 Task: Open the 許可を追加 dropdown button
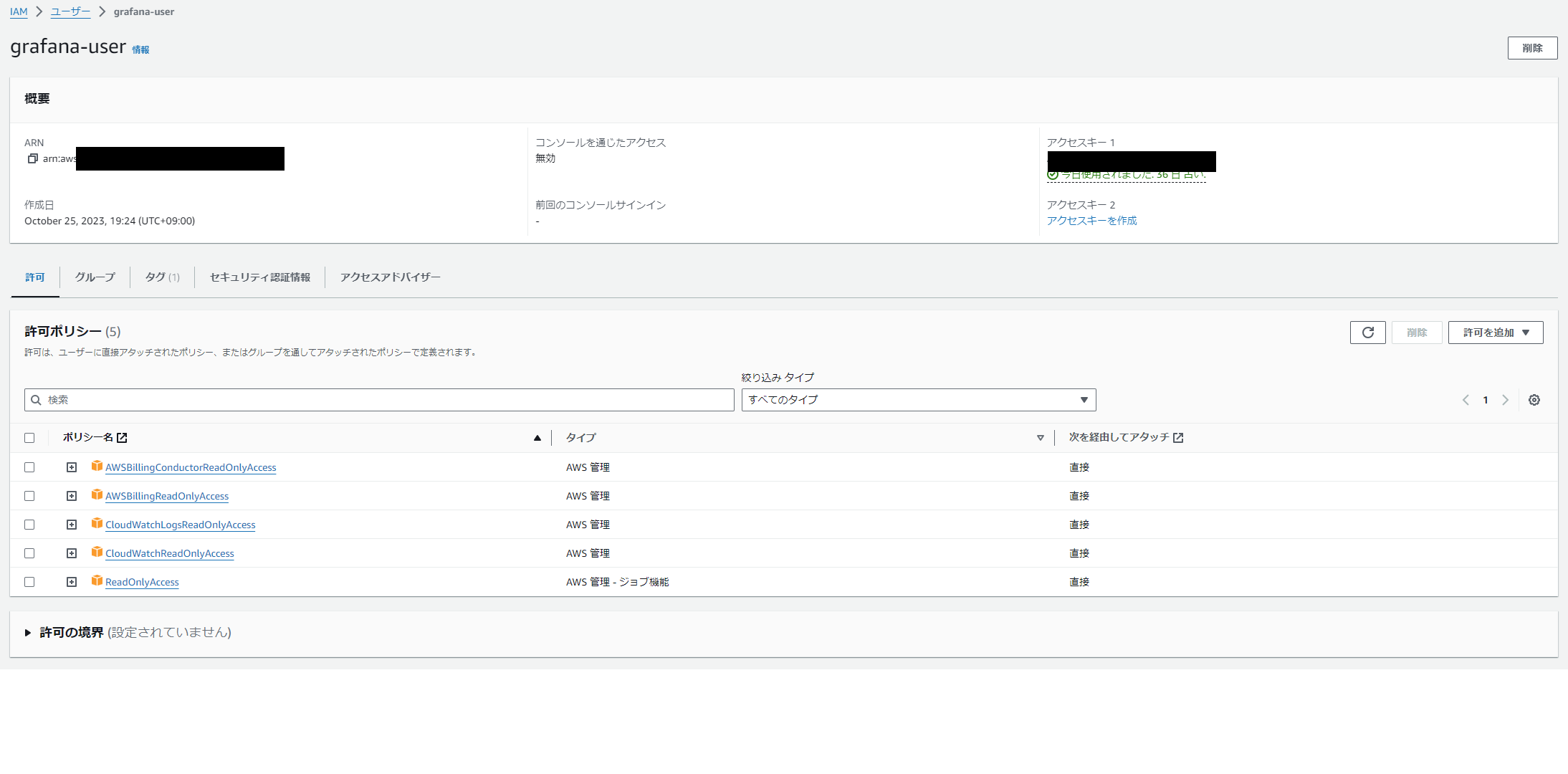point(1496,333)
